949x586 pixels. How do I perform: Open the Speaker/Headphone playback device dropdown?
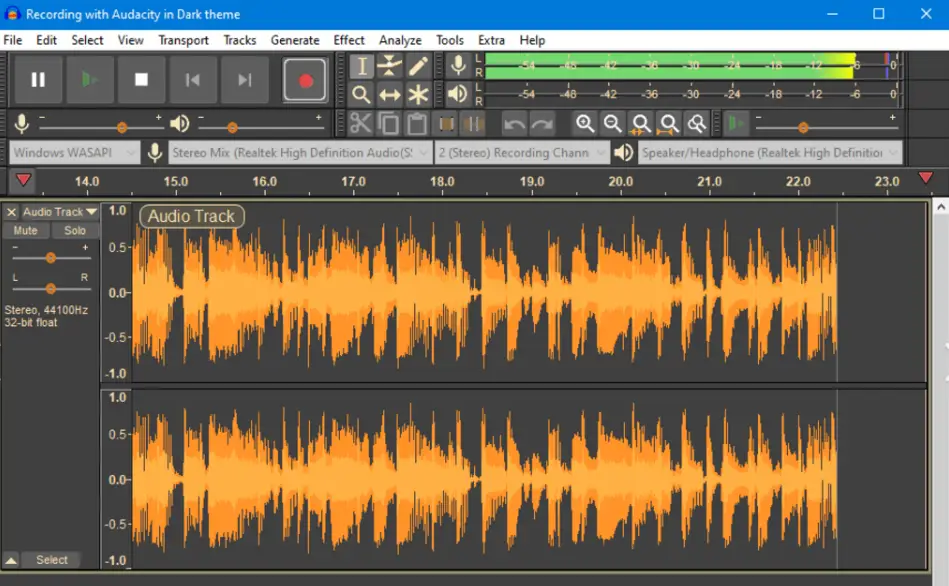click(770, 153)
